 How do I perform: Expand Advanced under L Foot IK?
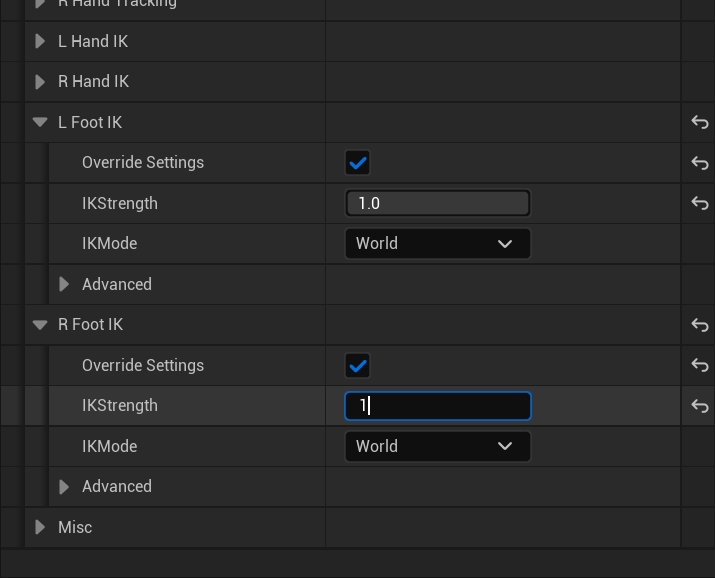point(64,284)
